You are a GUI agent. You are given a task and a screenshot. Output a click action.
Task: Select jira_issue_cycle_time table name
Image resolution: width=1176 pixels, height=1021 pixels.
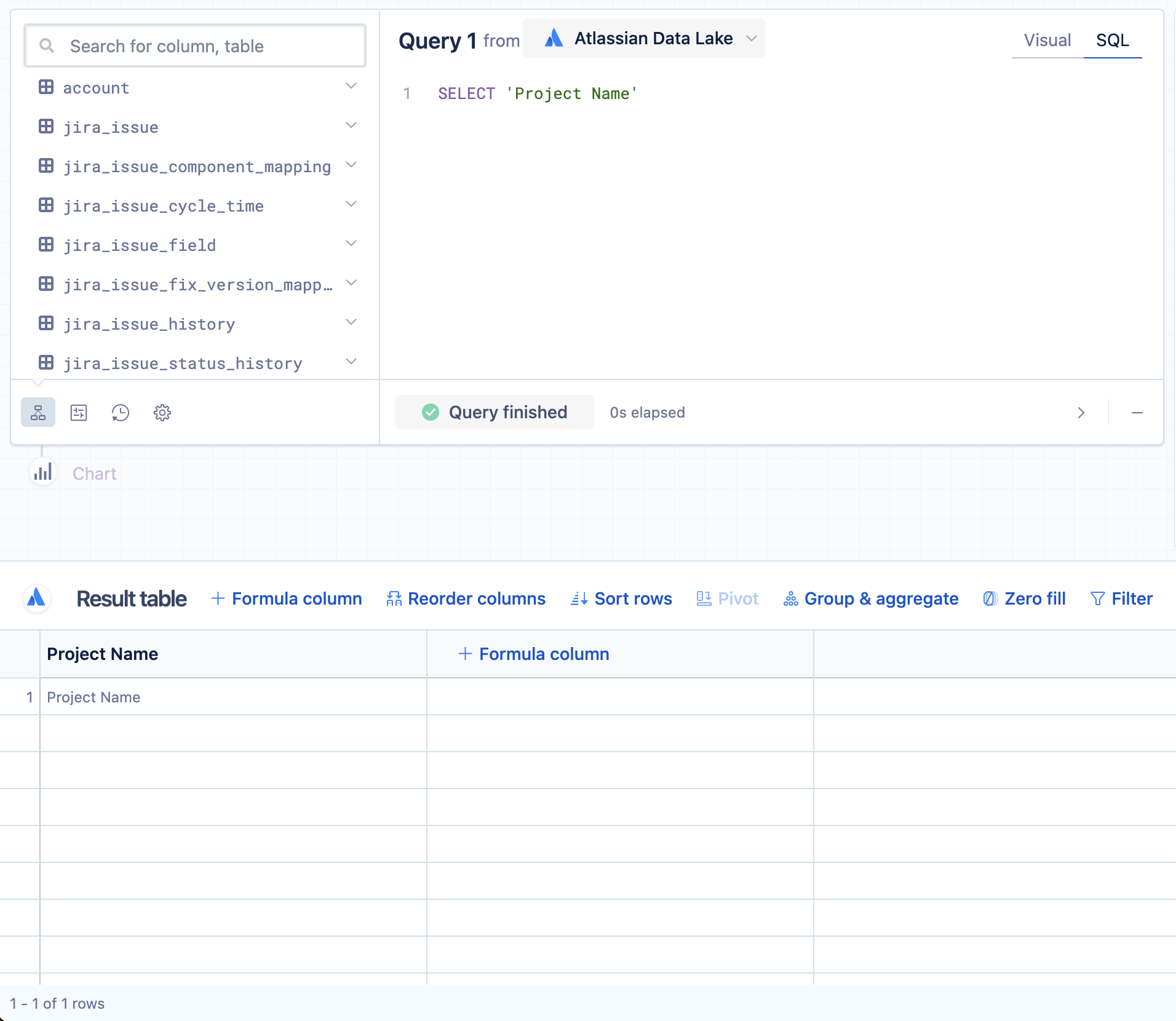pos(164,206)
